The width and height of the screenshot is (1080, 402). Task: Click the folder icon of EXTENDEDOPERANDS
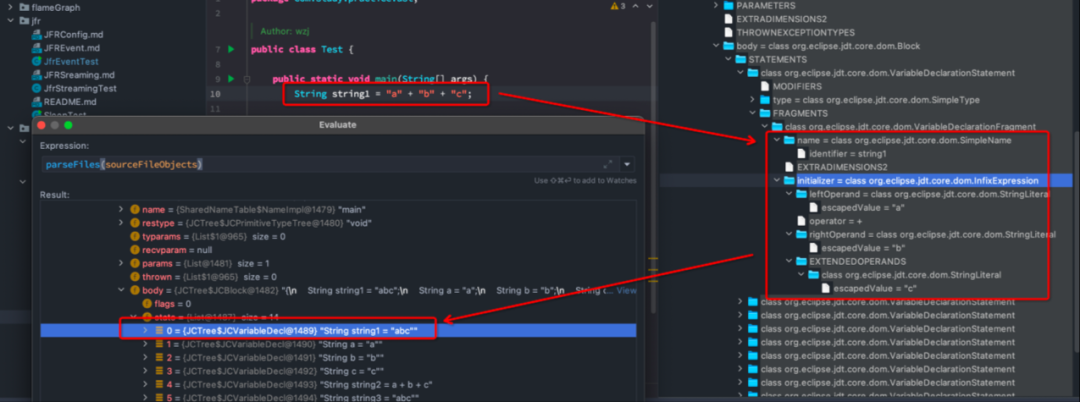[x=802, y=262]
